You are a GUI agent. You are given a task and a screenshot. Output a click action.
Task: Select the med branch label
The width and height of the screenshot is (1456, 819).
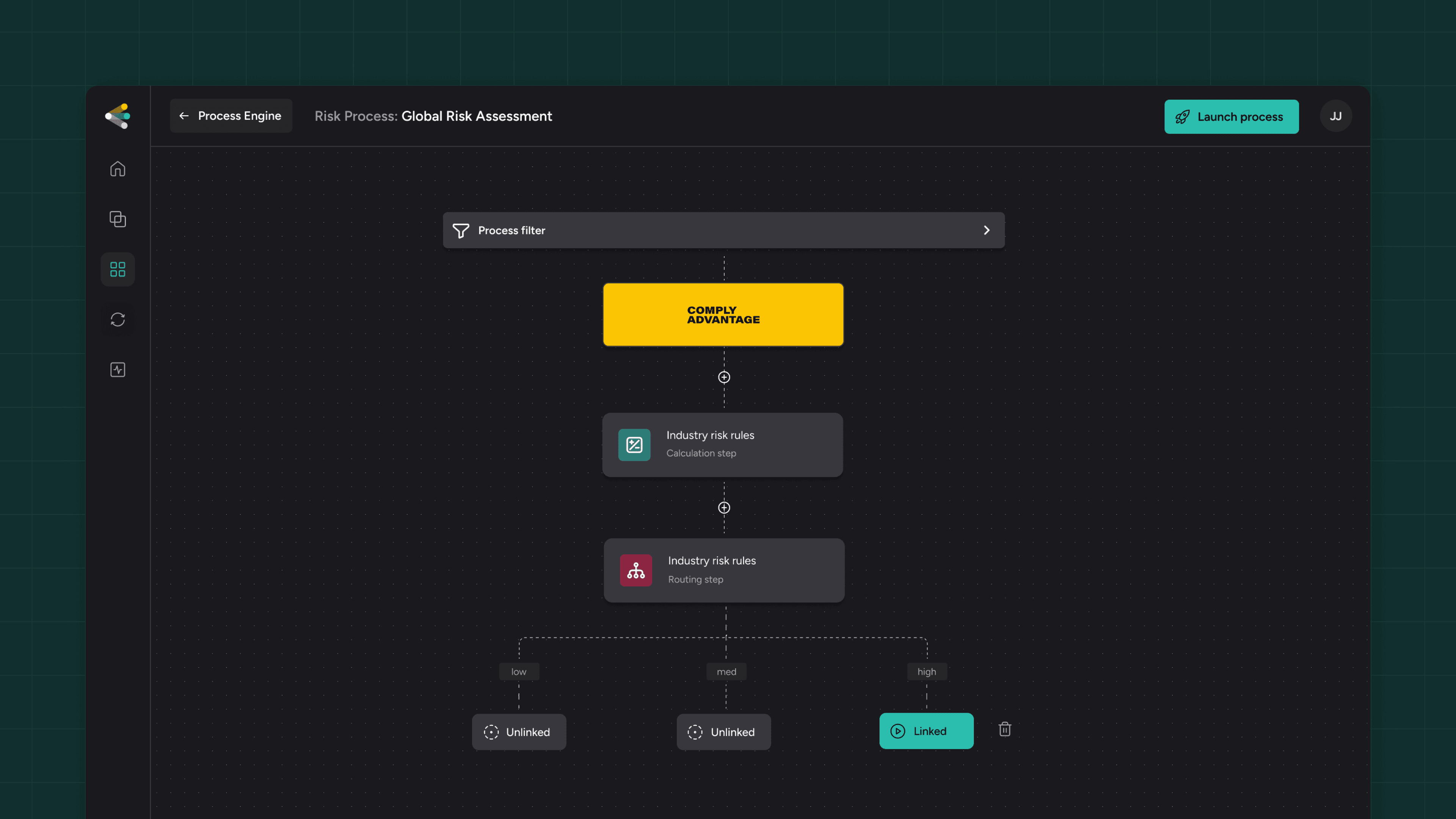726,672
